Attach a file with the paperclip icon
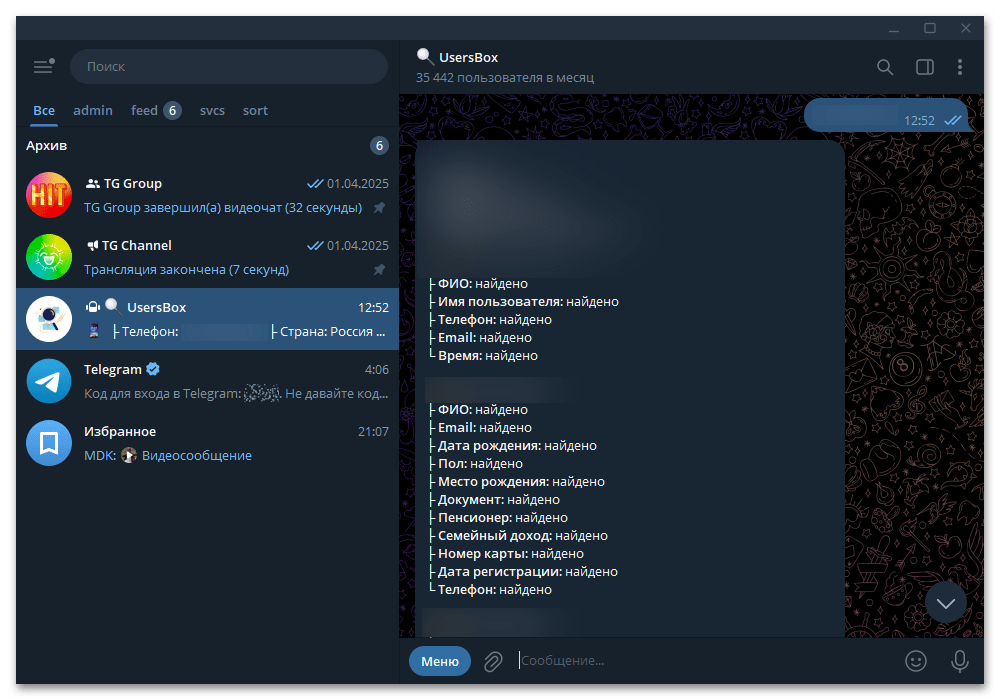The width and height of the screenshot is (1000, 700). pos(493,661)
